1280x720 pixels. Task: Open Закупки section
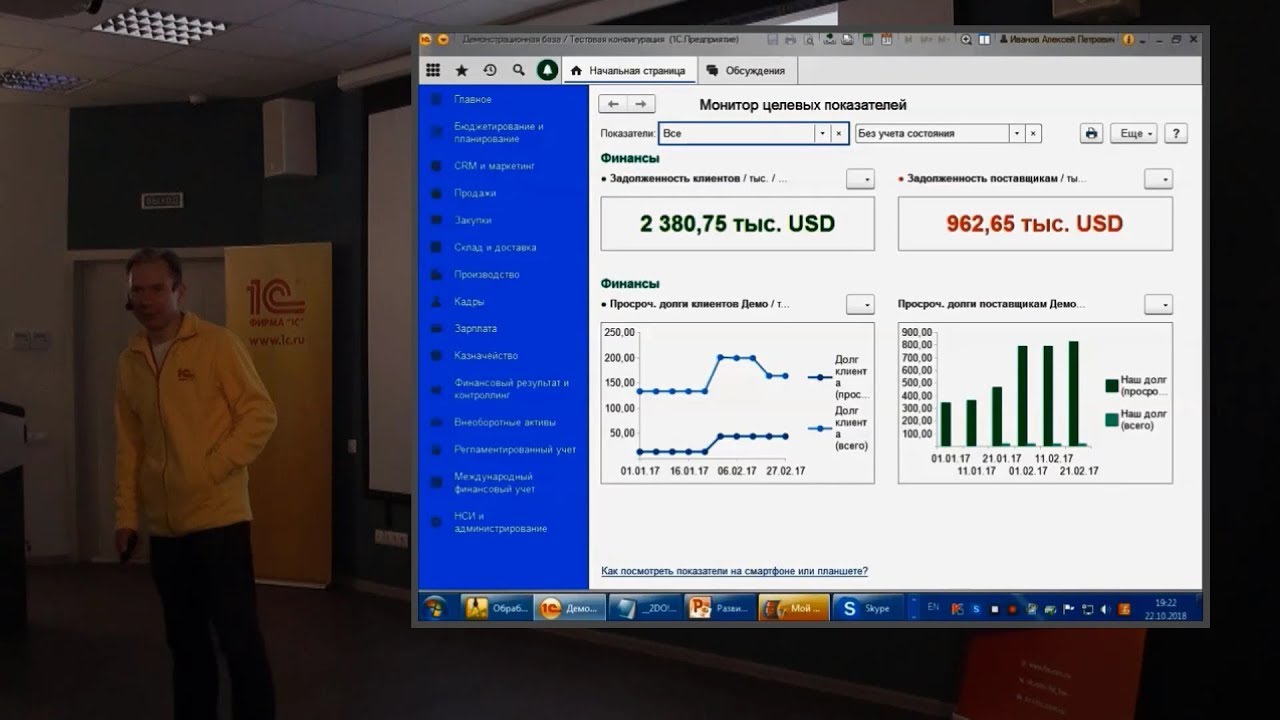coord(472,220)
